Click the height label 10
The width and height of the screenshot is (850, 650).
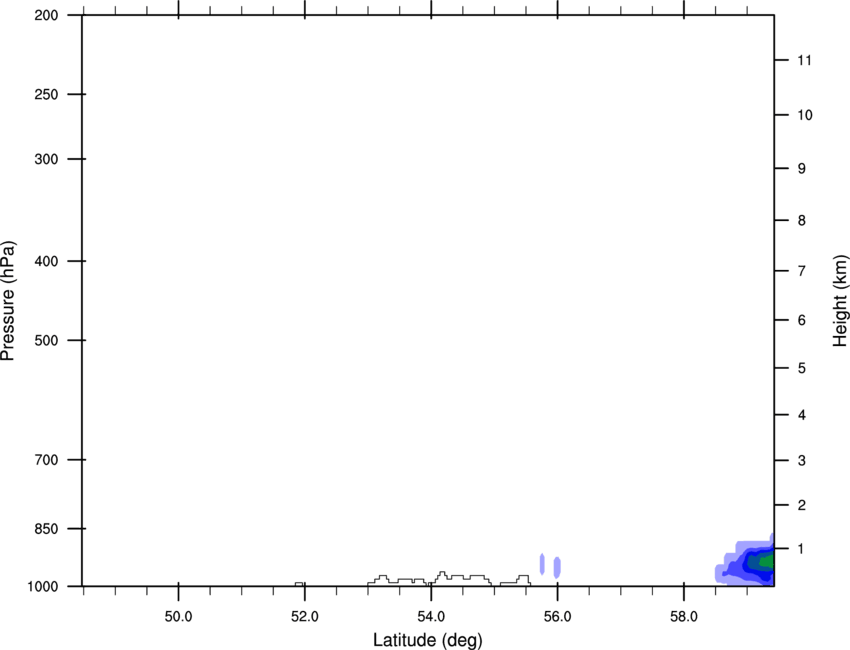[x=805, y=115]
